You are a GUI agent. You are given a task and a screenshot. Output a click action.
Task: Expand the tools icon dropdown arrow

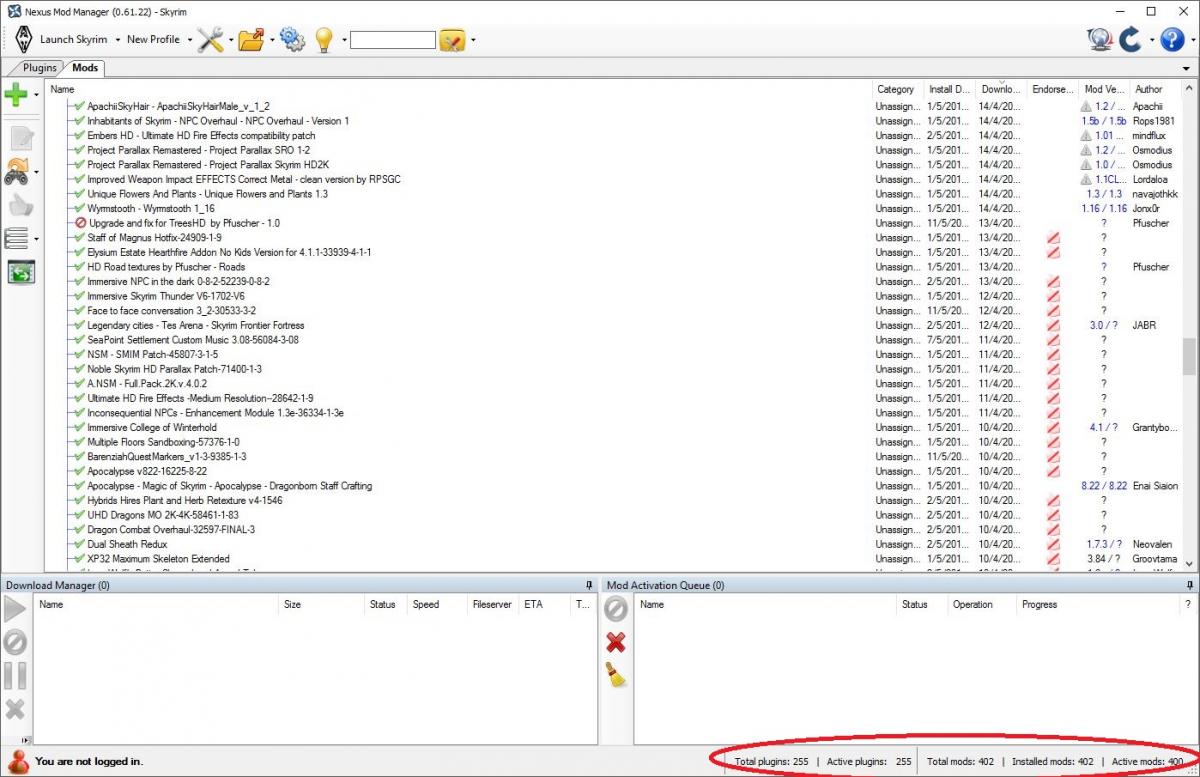tap(231, 40)
